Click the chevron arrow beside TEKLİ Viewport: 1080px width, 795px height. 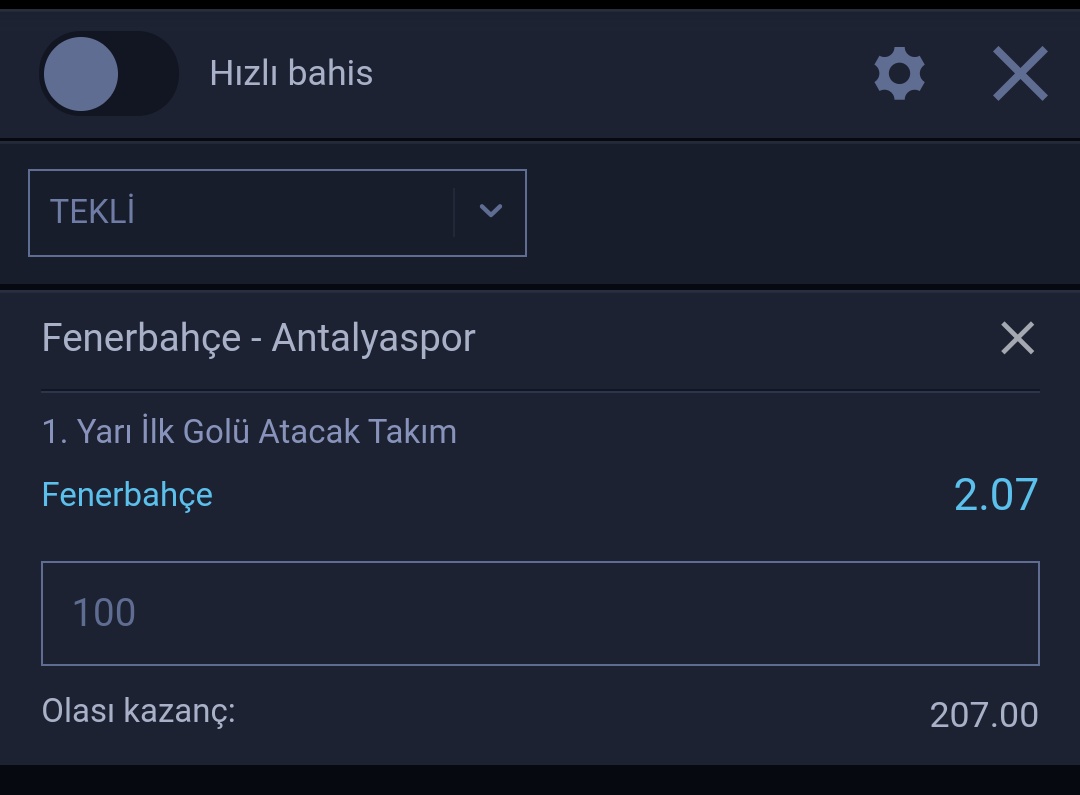(x=490, y=210)
